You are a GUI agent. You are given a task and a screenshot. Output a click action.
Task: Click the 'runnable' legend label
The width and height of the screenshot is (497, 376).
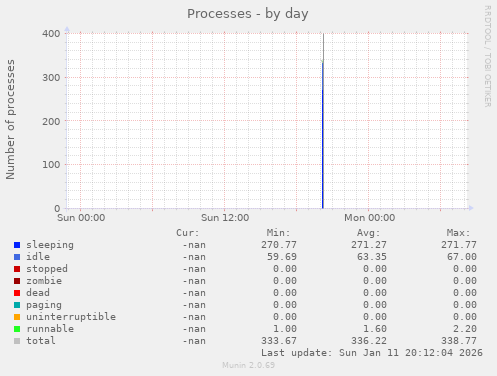click(x=50, y=329)
